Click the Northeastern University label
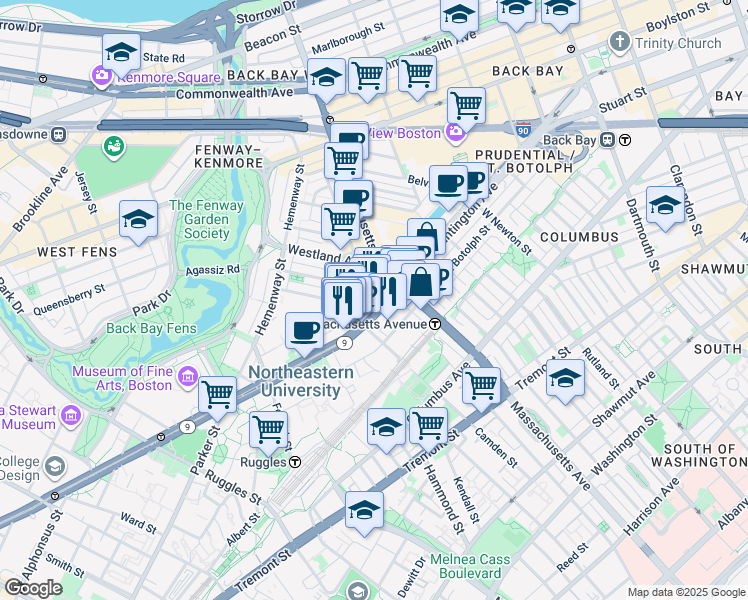 301,381
